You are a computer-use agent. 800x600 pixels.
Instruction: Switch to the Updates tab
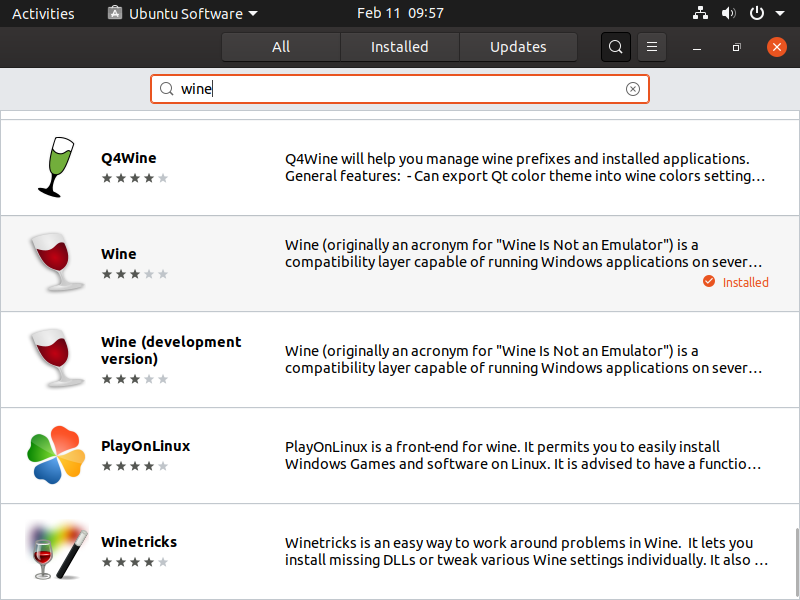coord(518,47)
